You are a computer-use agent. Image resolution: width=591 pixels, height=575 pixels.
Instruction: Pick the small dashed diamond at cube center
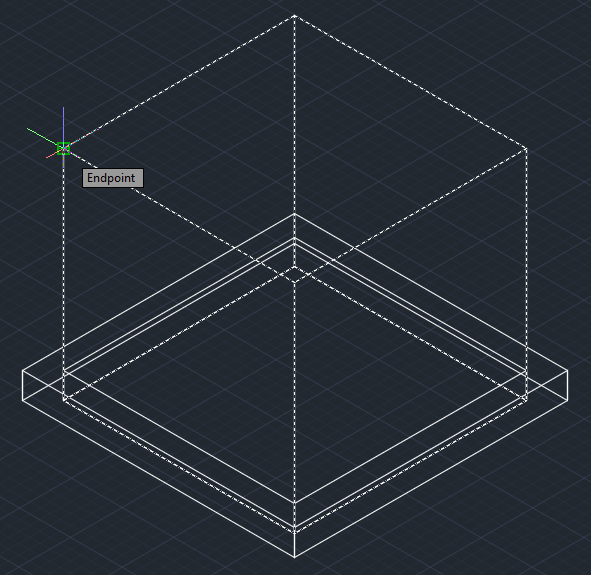click(x=294, y=274)
